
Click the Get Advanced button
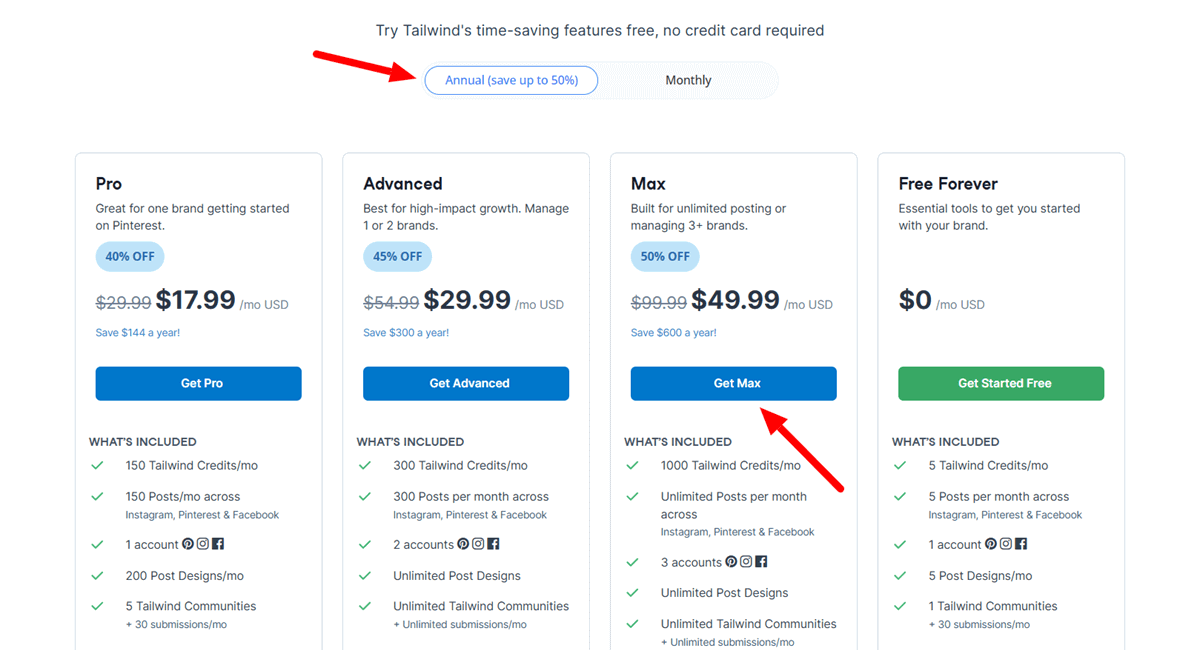(466, 383)
